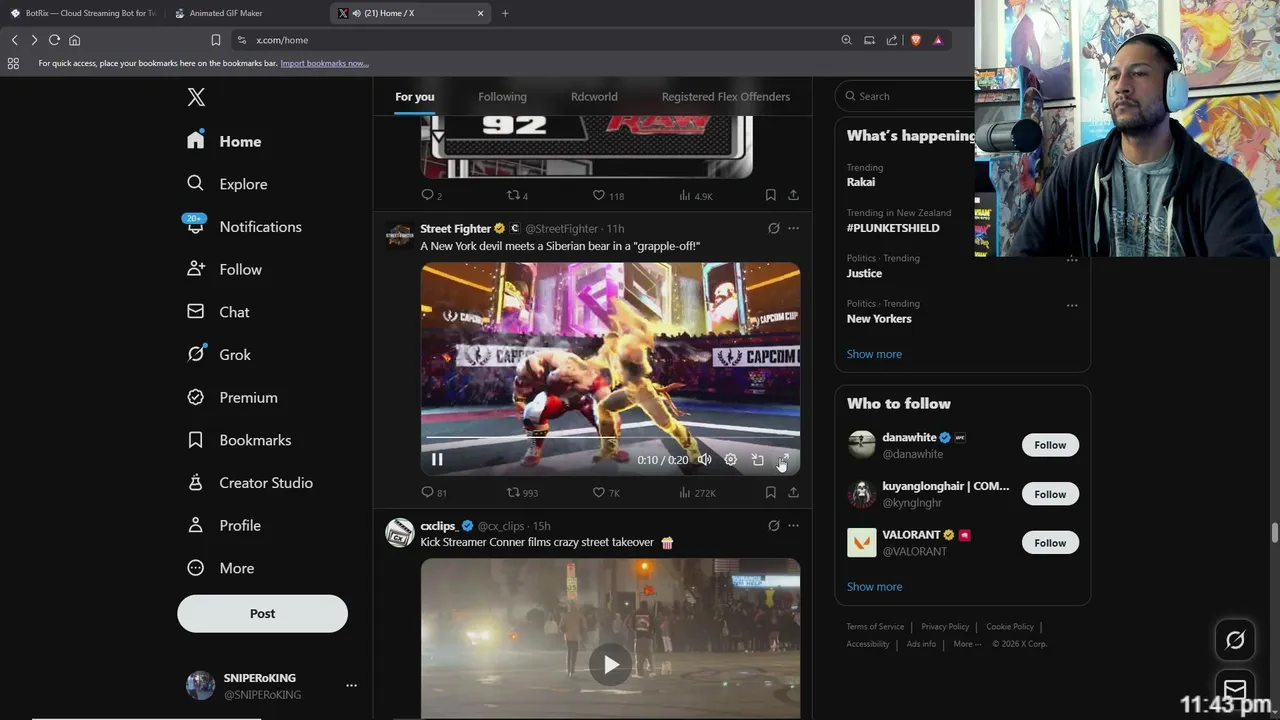Like the top post with 118 likes

[x=608, y=196]
